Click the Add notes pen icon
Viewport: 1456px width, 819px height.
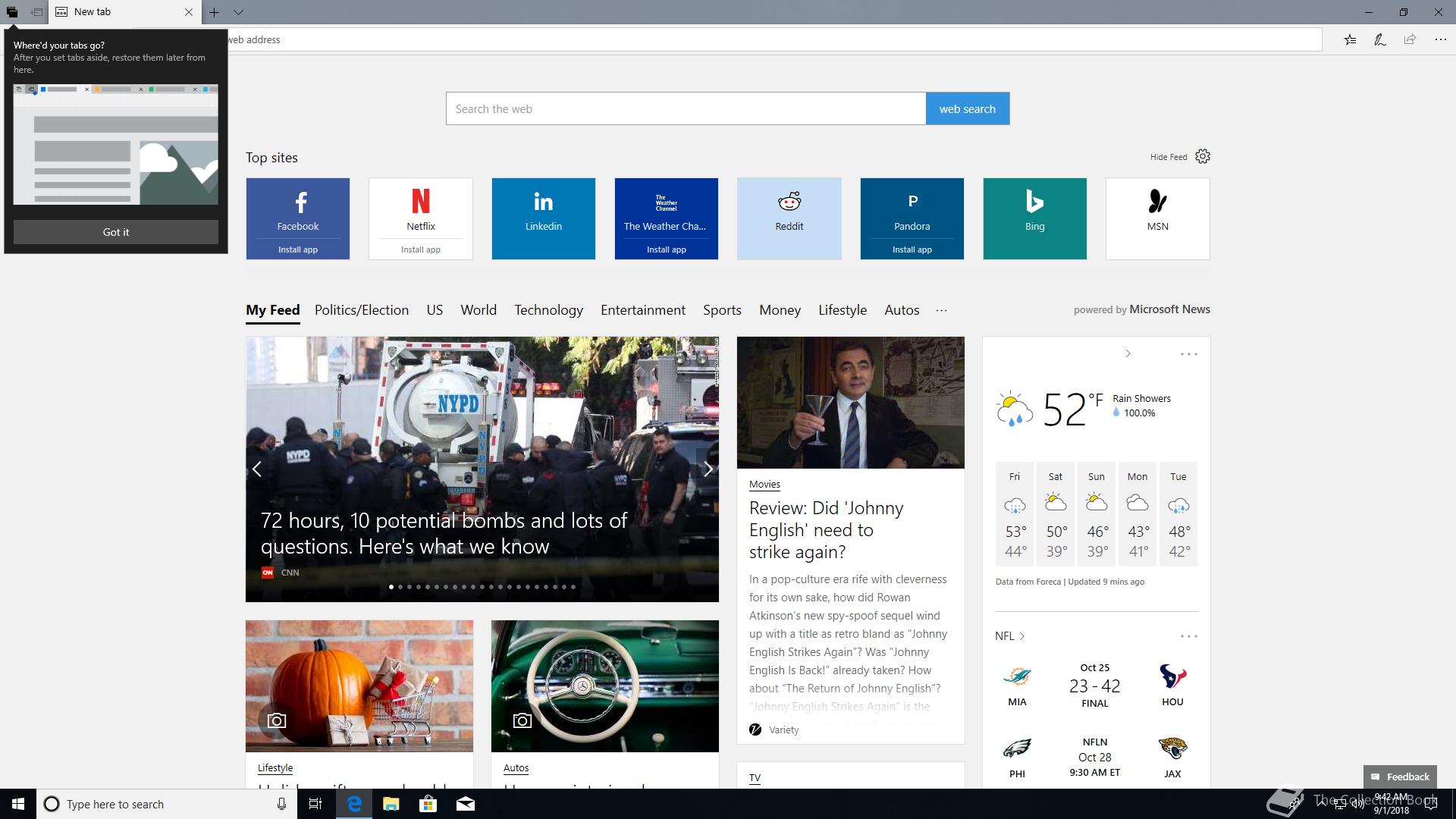1380,39
